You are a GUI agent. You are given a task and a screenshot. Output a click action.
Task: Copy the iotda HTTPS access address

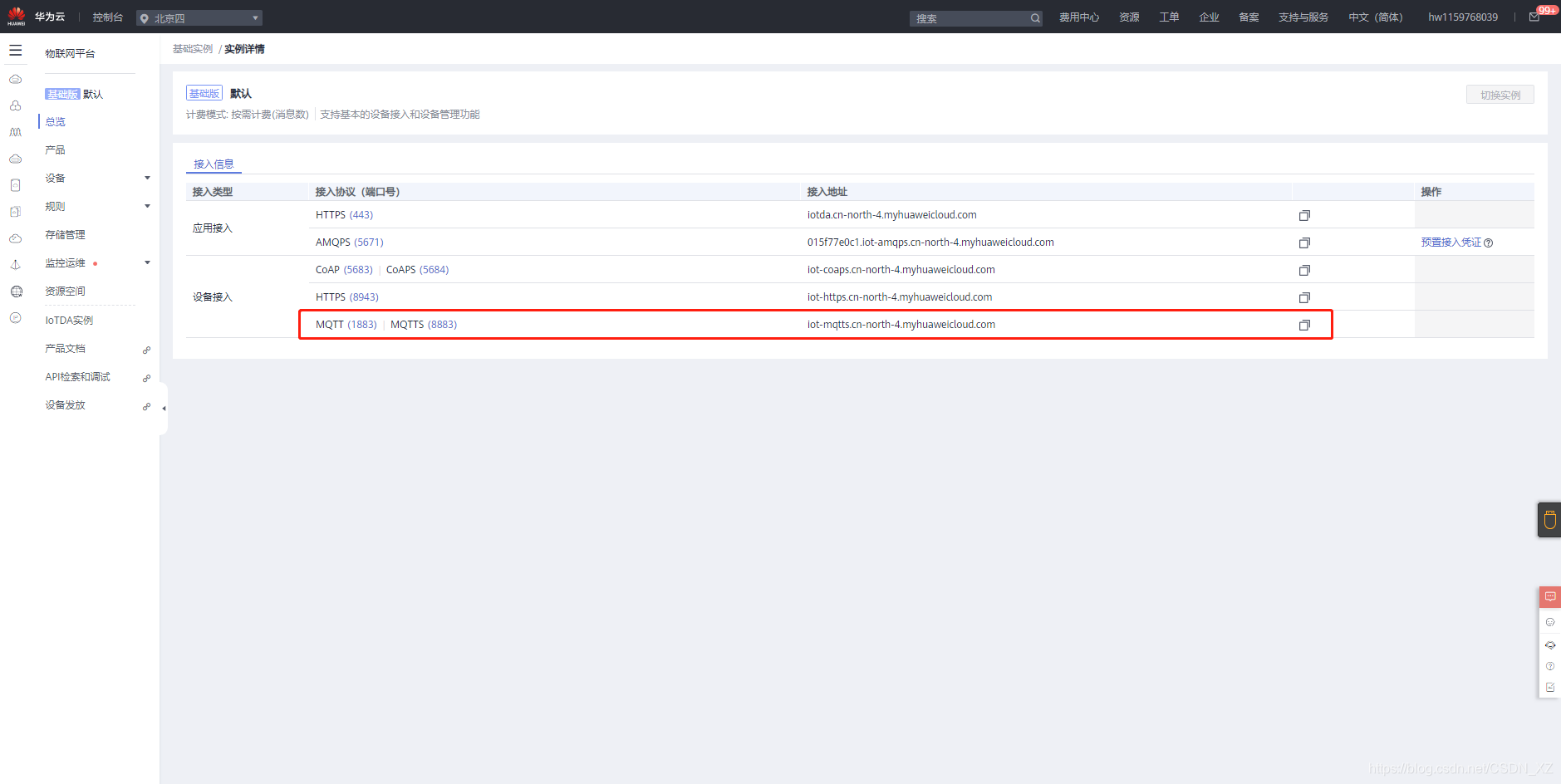point(1304,215)
